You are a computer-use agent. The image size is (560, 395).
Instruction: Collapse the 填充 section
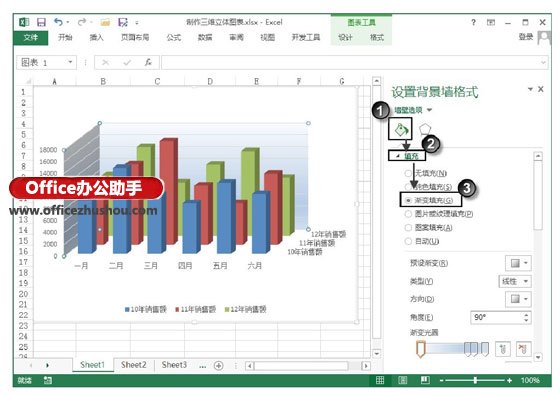pos(397,156)
